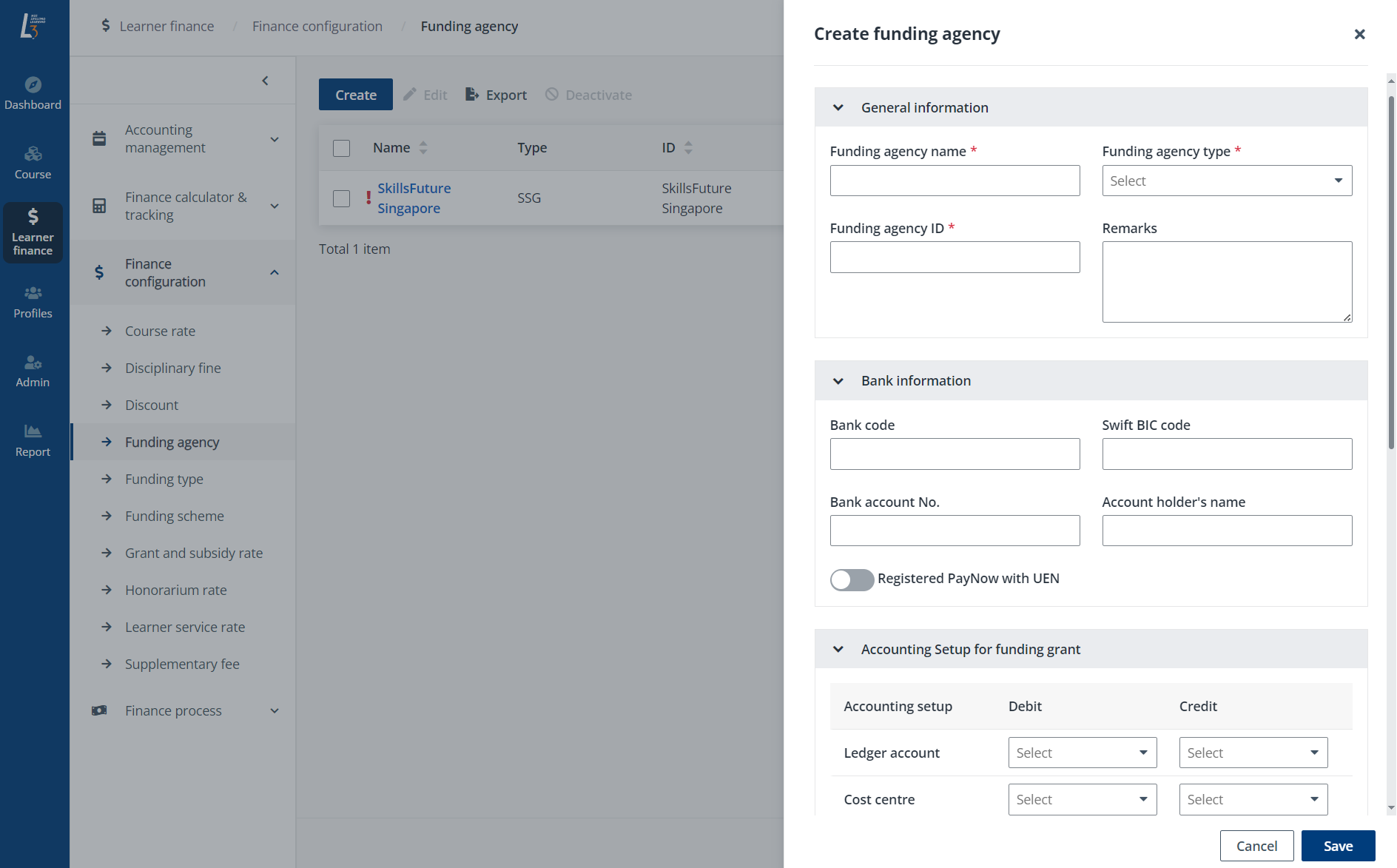Expand the Finance process menu
Image resolution: width=1397 pixels, height=868 pixels.
(x=182, y=710)
